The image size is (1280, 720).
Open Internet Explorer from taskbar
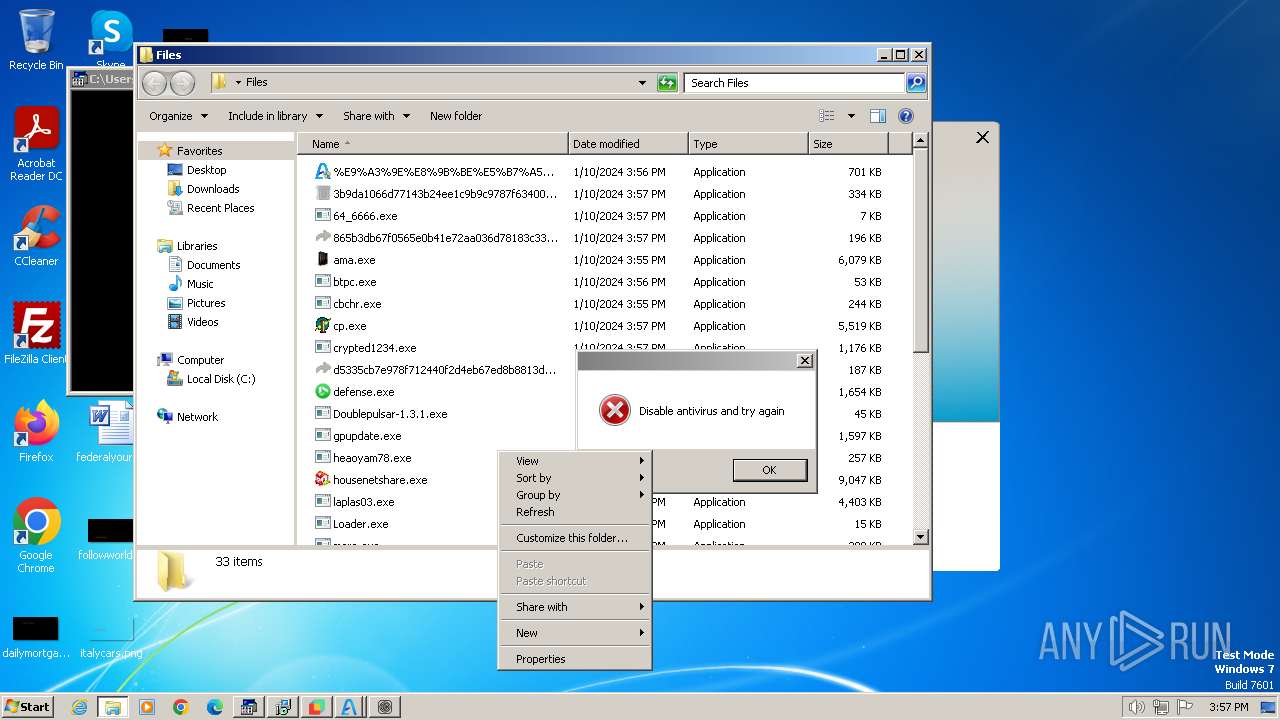click(79, 707)
